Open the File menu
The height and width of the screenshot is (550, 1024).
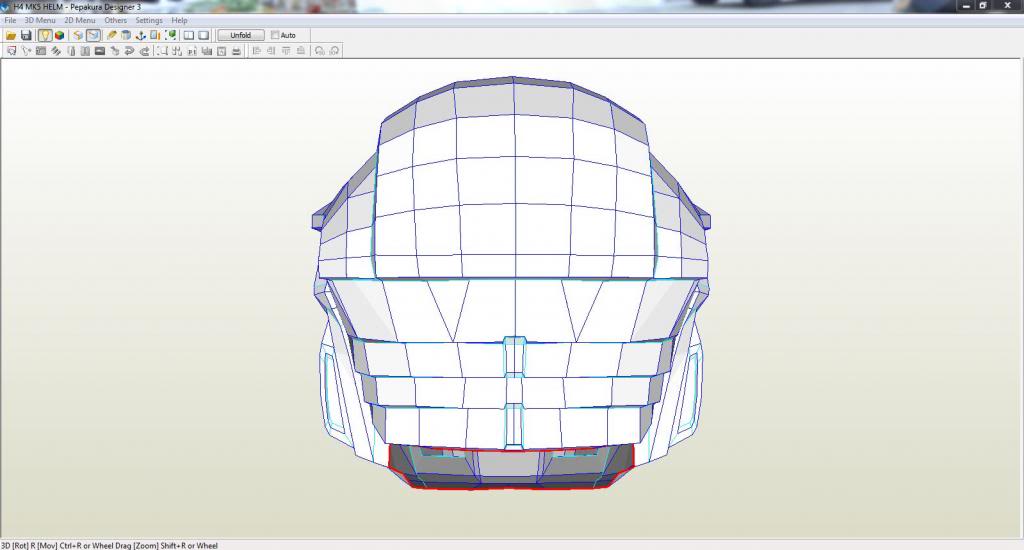tap(10, 20)
